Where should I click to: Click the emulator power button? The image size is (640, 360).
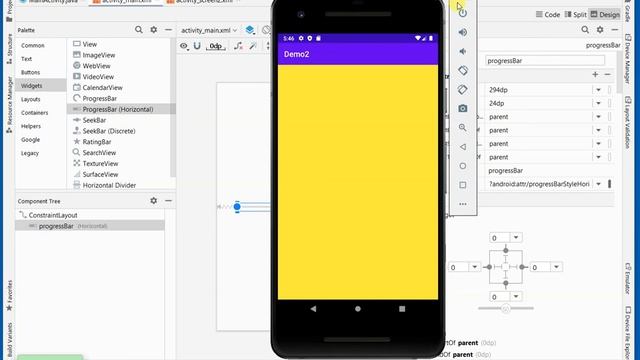[462, 13]
